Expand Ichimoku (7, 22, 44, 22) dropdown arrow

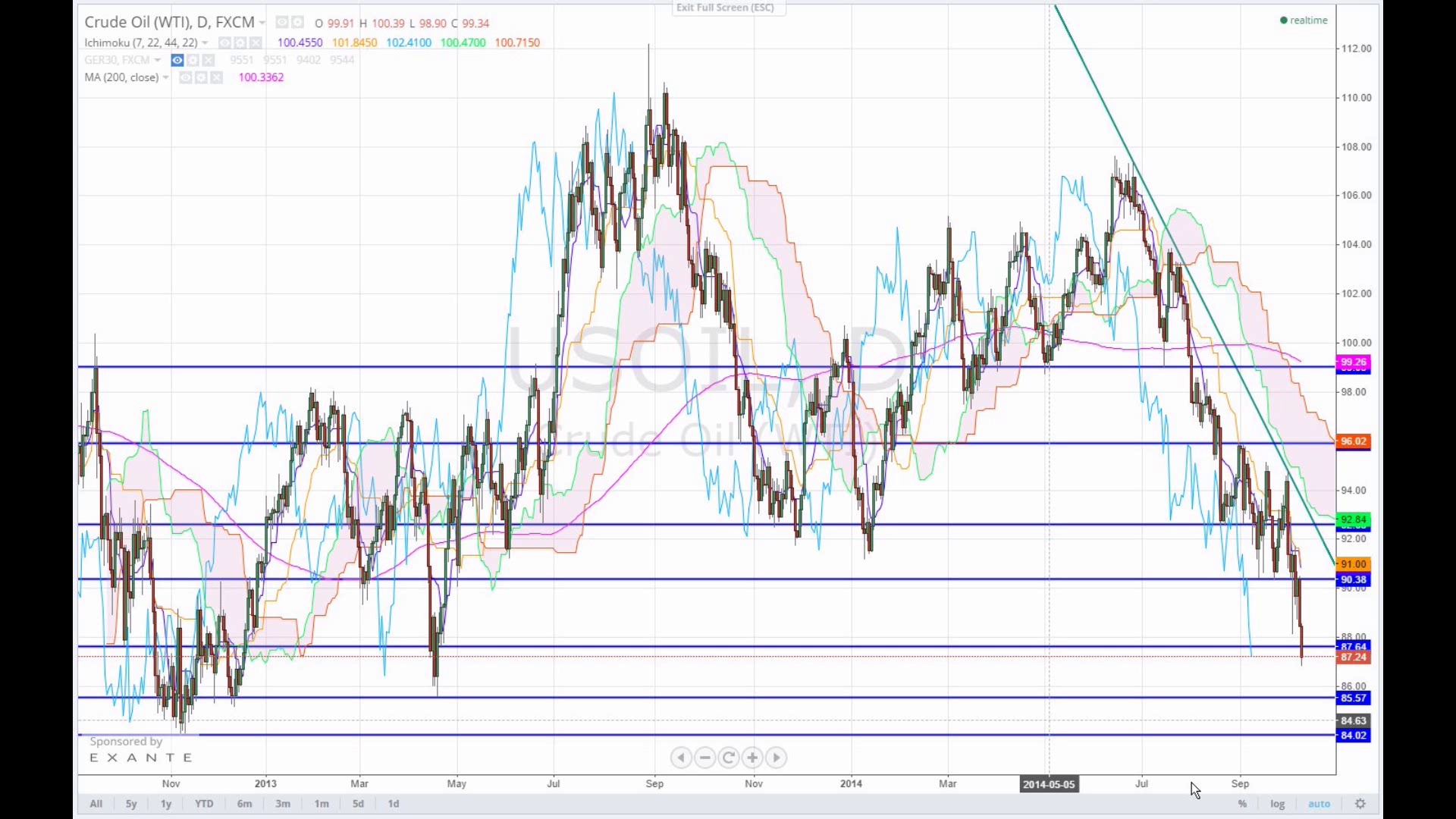click(206, 43)
